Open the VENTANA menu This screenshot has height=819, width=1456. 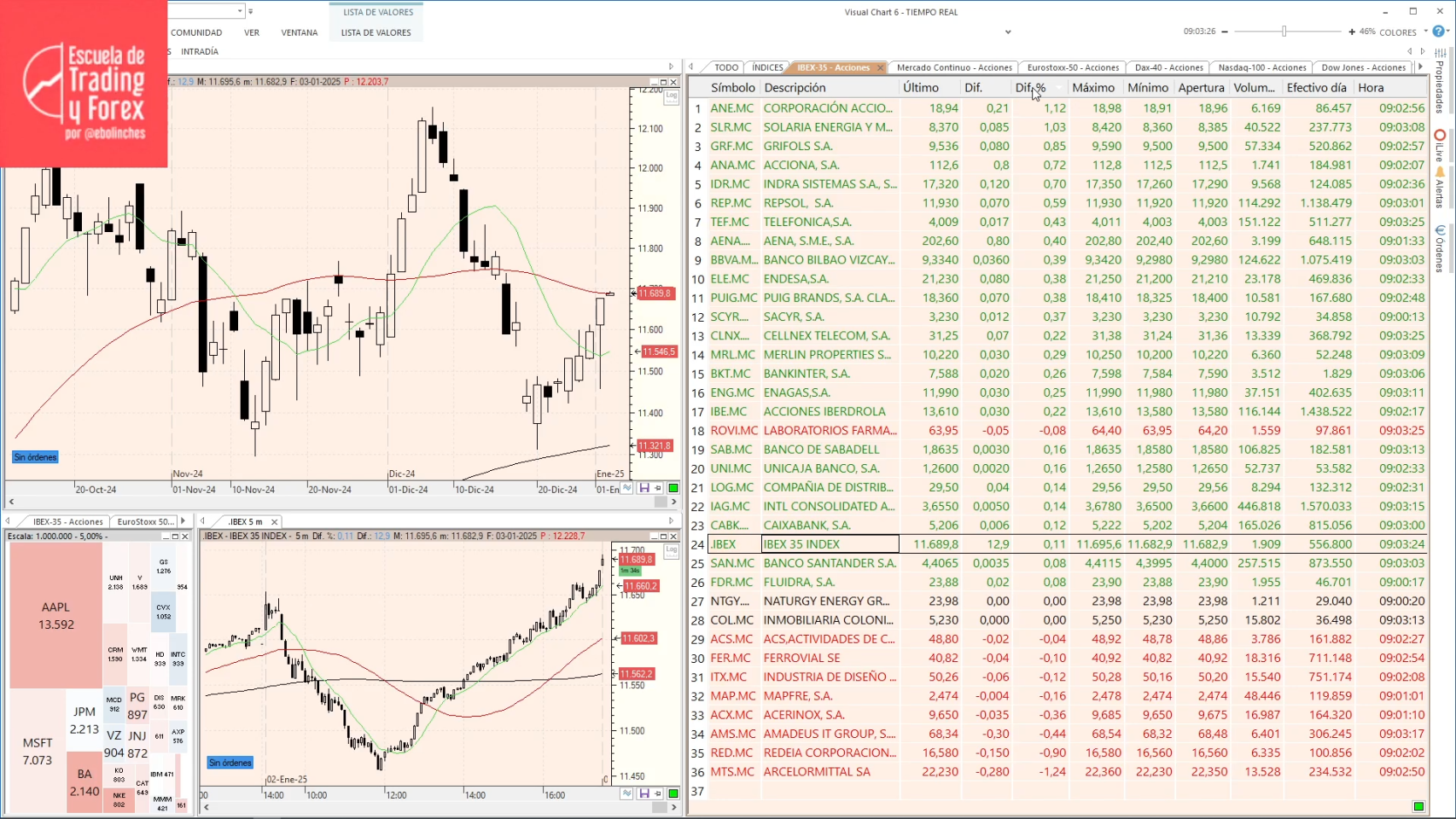(300, 32)
